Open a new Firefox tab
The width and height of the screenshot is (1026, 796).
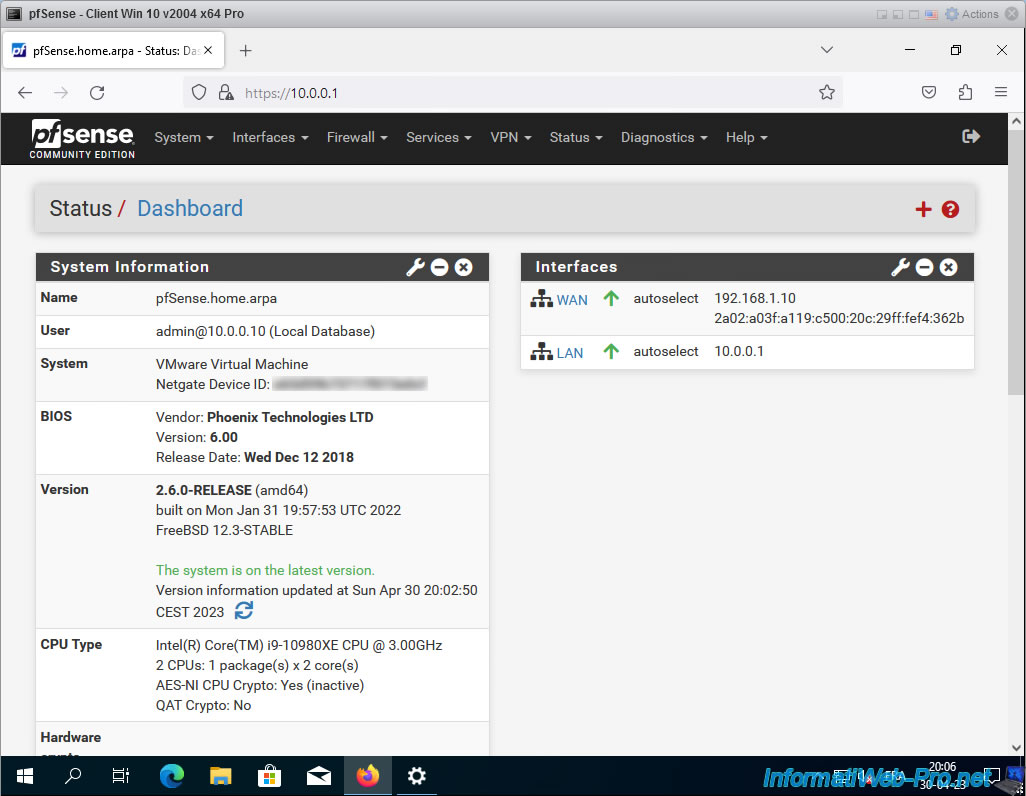pyautogui.click(x=245, y=50)
